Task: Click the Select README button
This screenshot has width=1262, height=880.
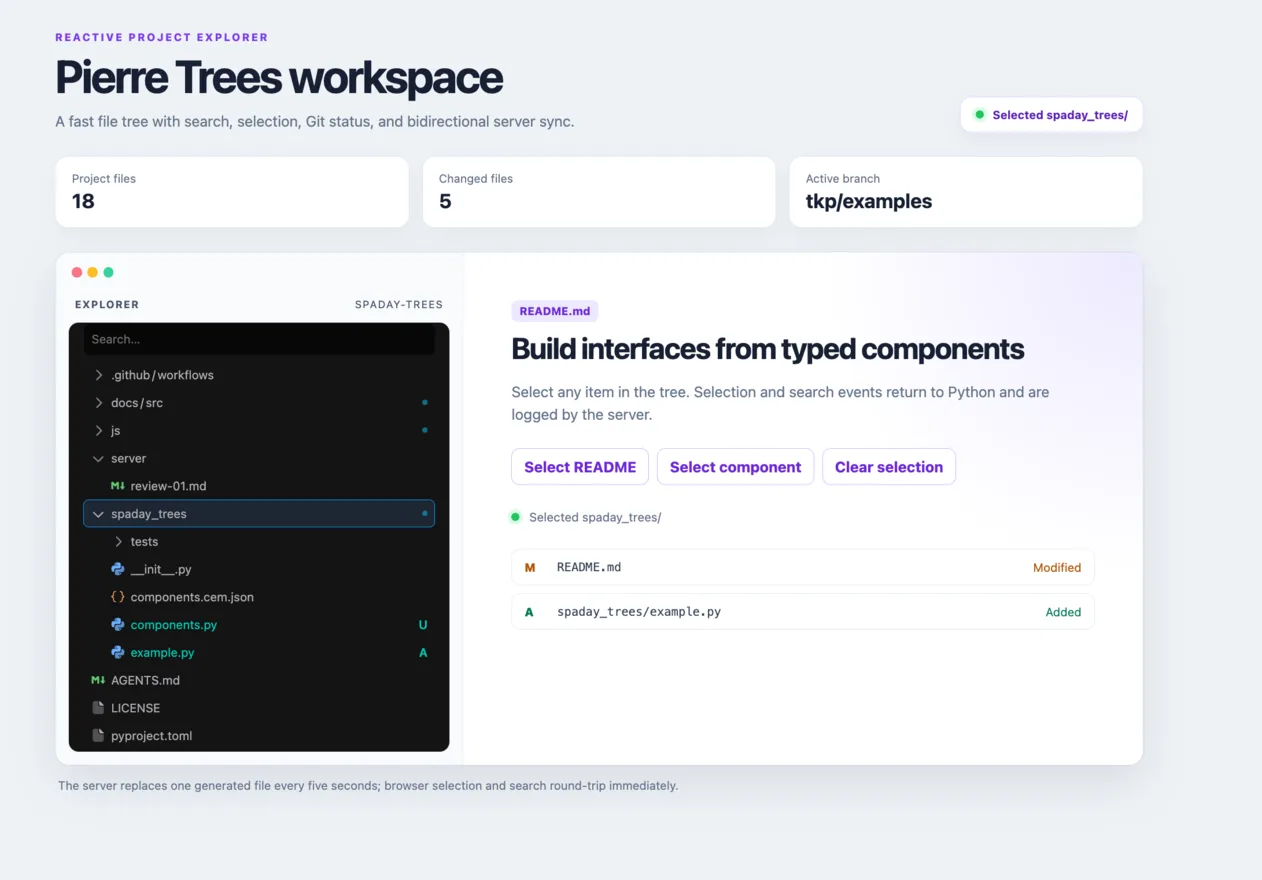Action: [580, 467]
